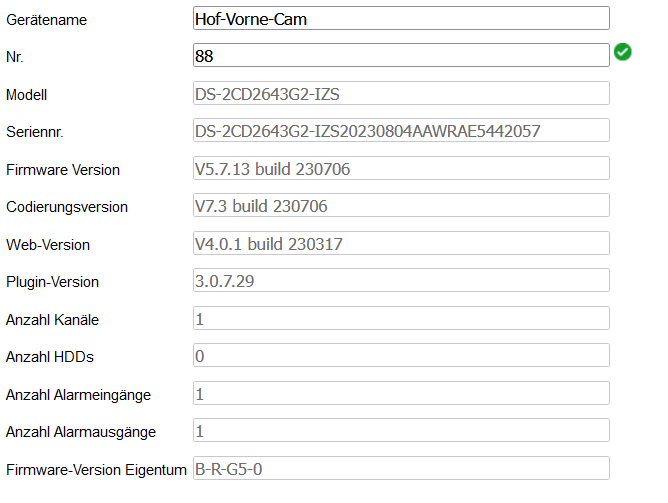Click the Gerätename field showing Hof-Vorne-Cam
The width and height of the screenshot is (668, 503).
click(400, 18)
